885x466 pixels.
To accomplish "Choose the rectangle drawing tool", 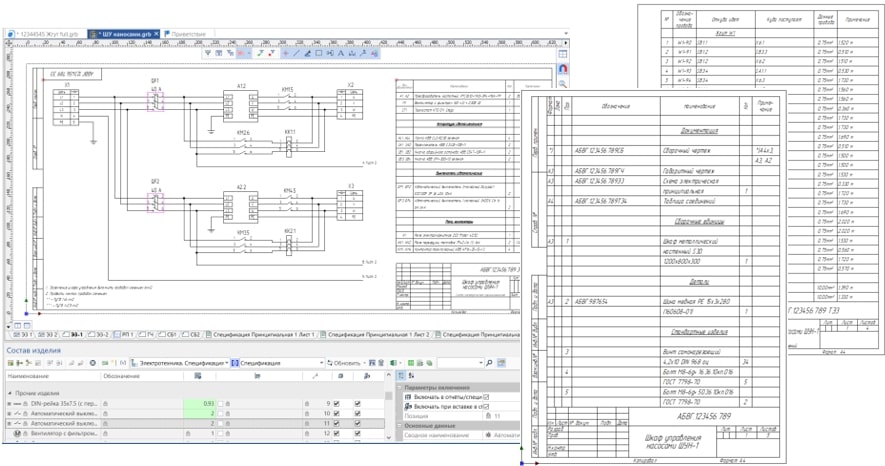I will [318, 54].
